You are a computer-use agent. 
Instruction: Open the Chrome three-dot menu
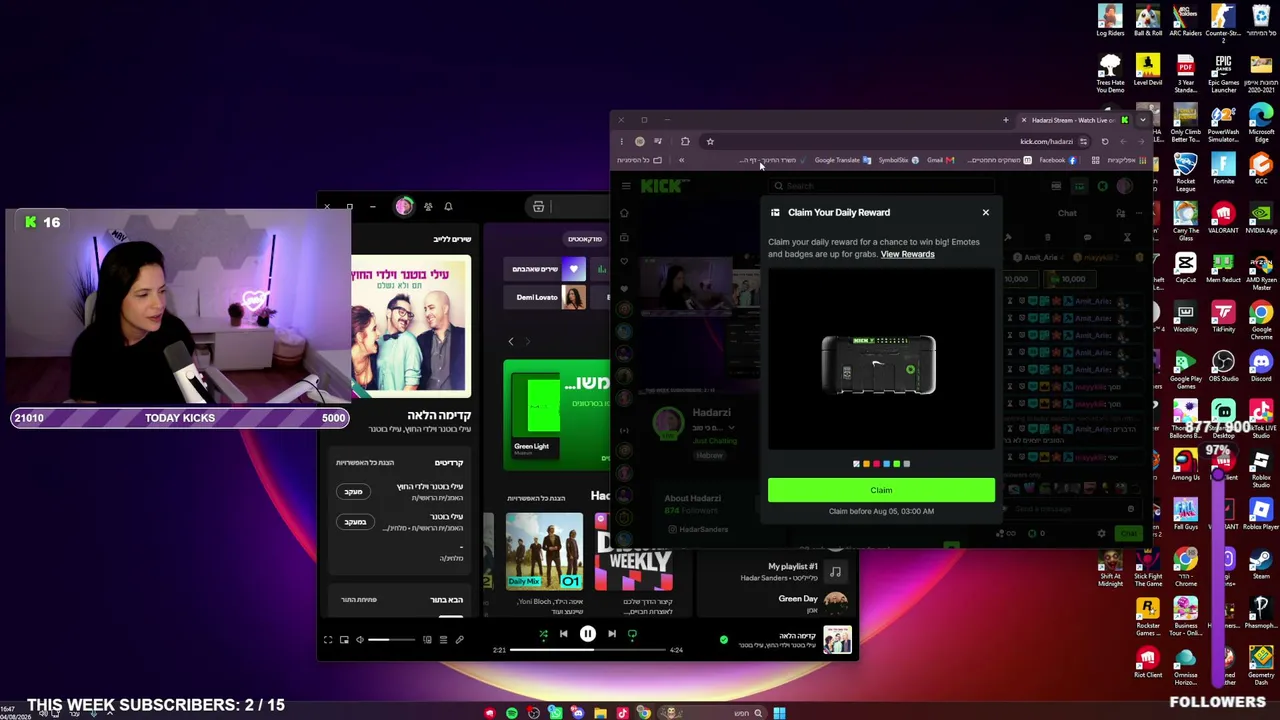pyautogui.click(x=621, y=142)
